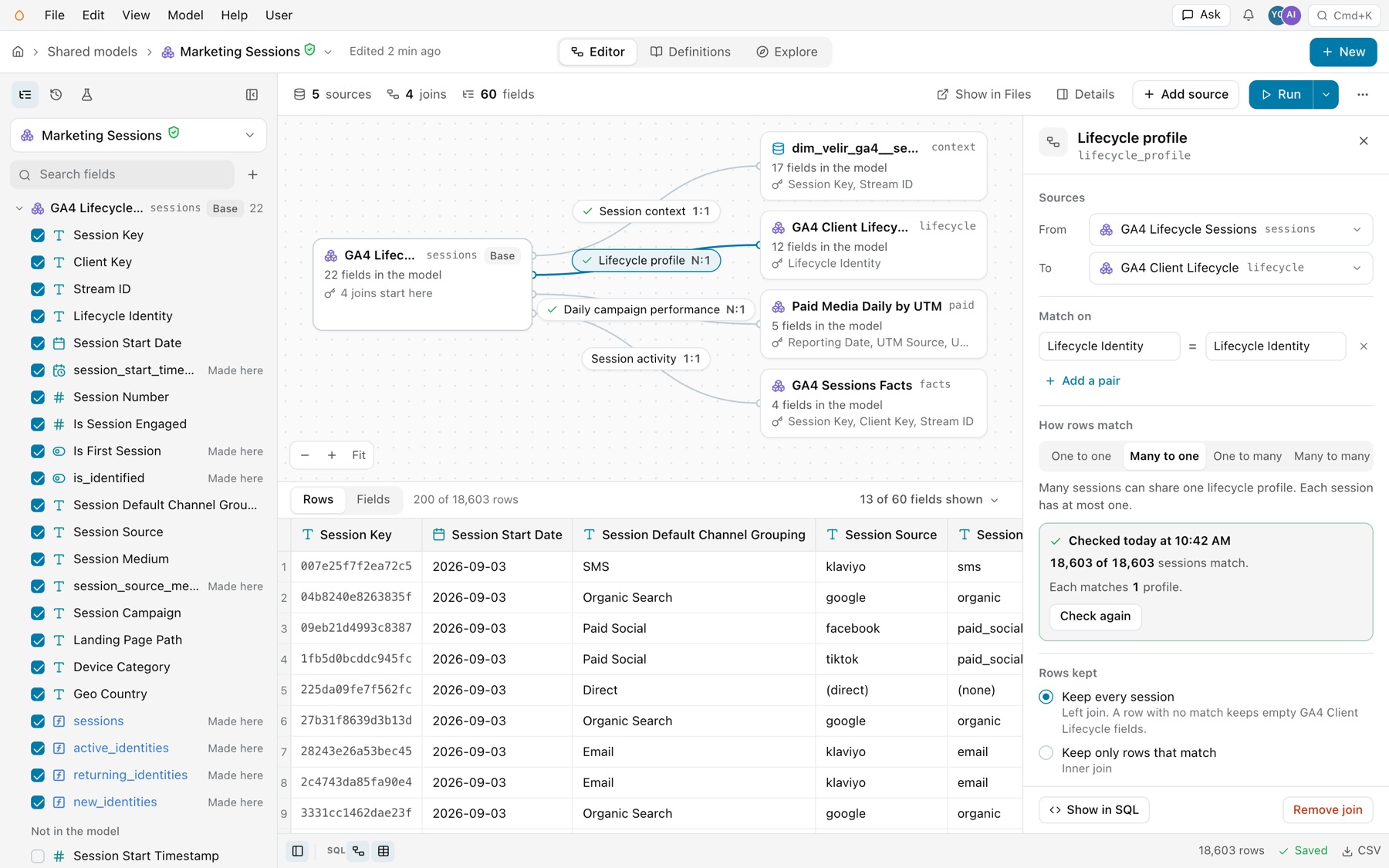Open the From source dropdown
The height and width of the screenshot is (868, 1389).
pyautogui.click(x=1231, y=229)
